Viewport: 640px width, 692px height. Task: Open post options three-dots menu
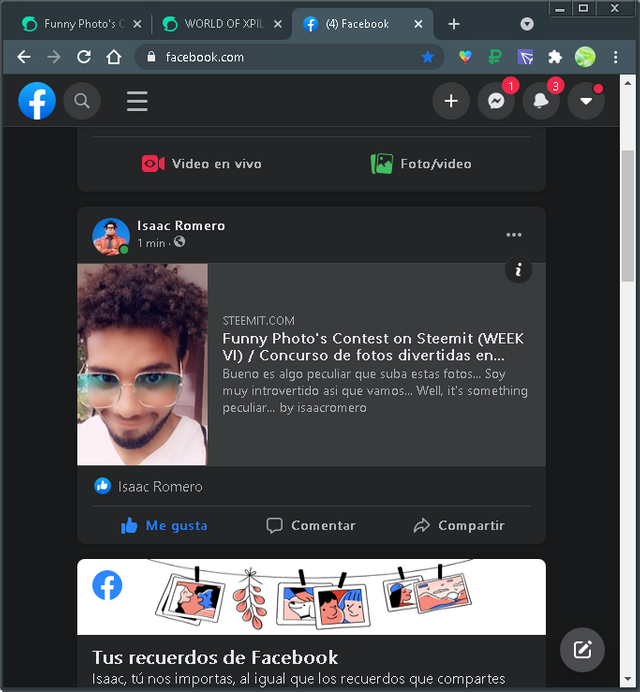(x=514, y=234)
